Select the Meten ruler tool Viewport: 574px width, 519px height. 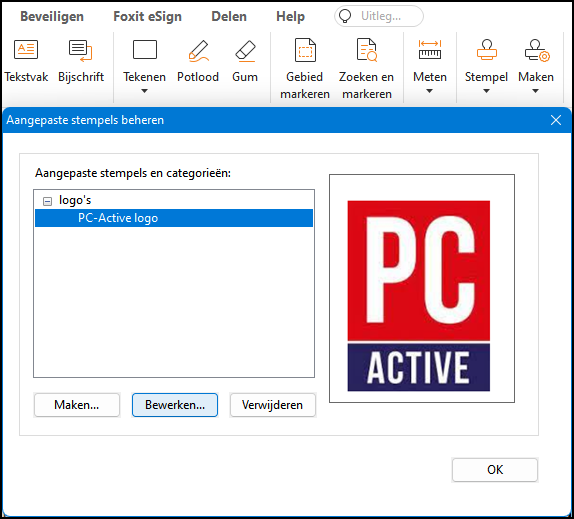[430, 50]
